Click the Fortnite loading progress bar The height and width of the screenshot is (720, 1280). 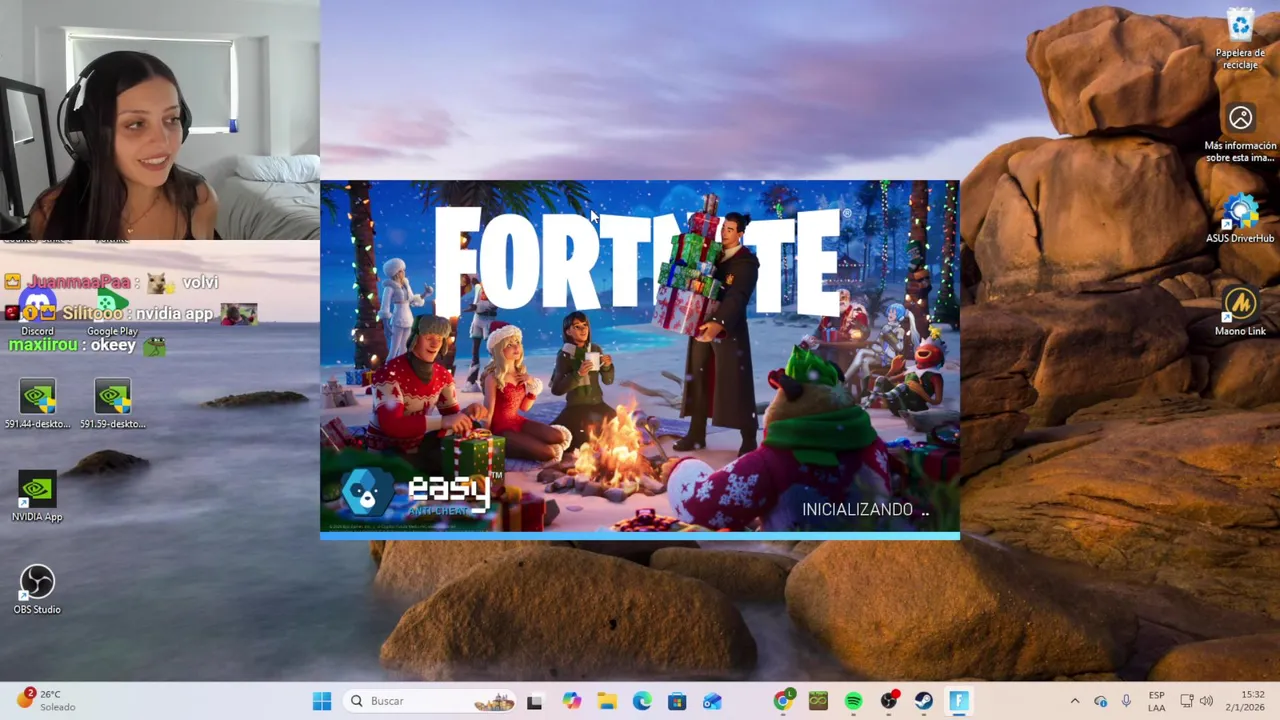tap(640, 536)
